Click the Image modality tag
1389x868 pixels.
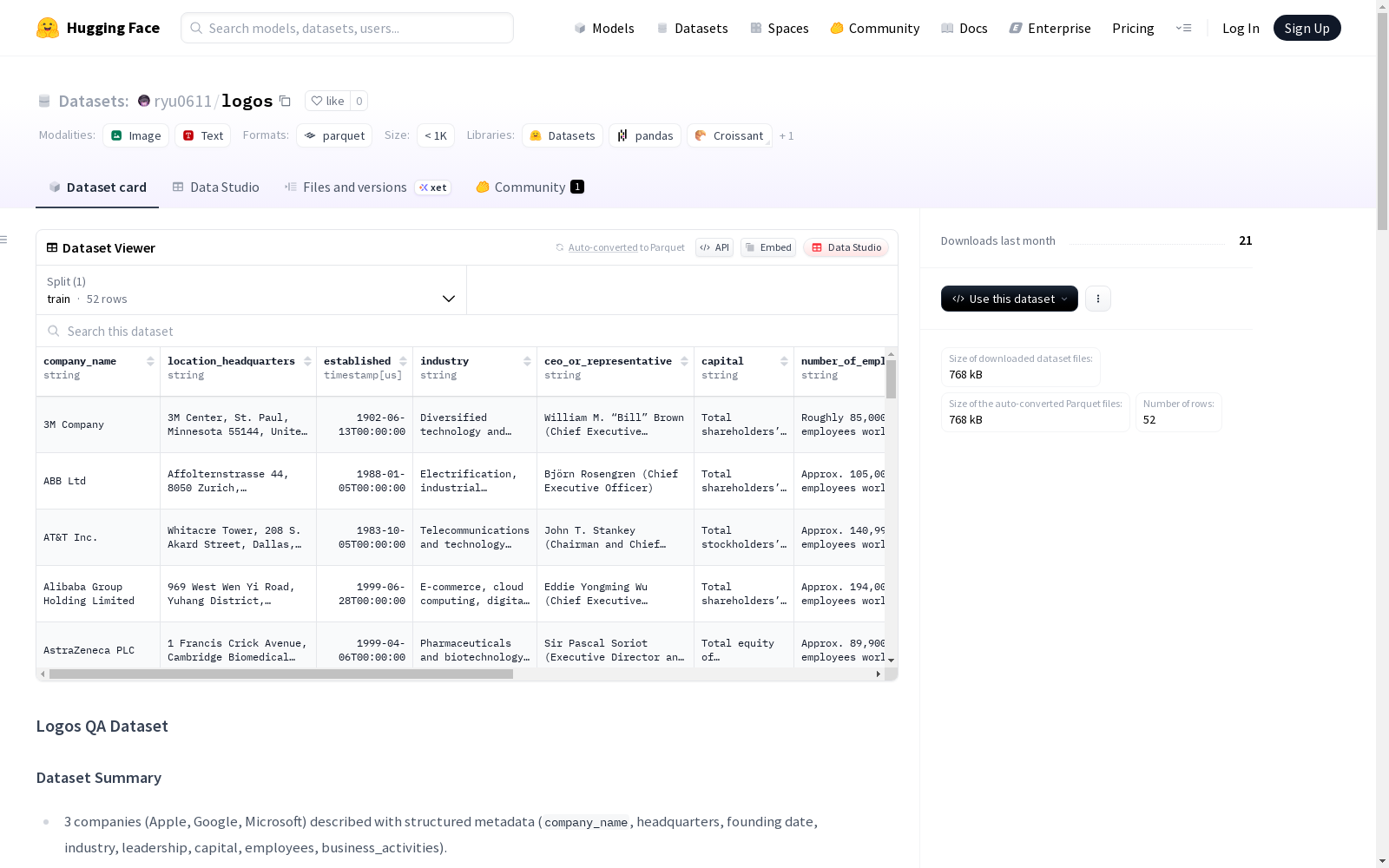tap(136, 135)
